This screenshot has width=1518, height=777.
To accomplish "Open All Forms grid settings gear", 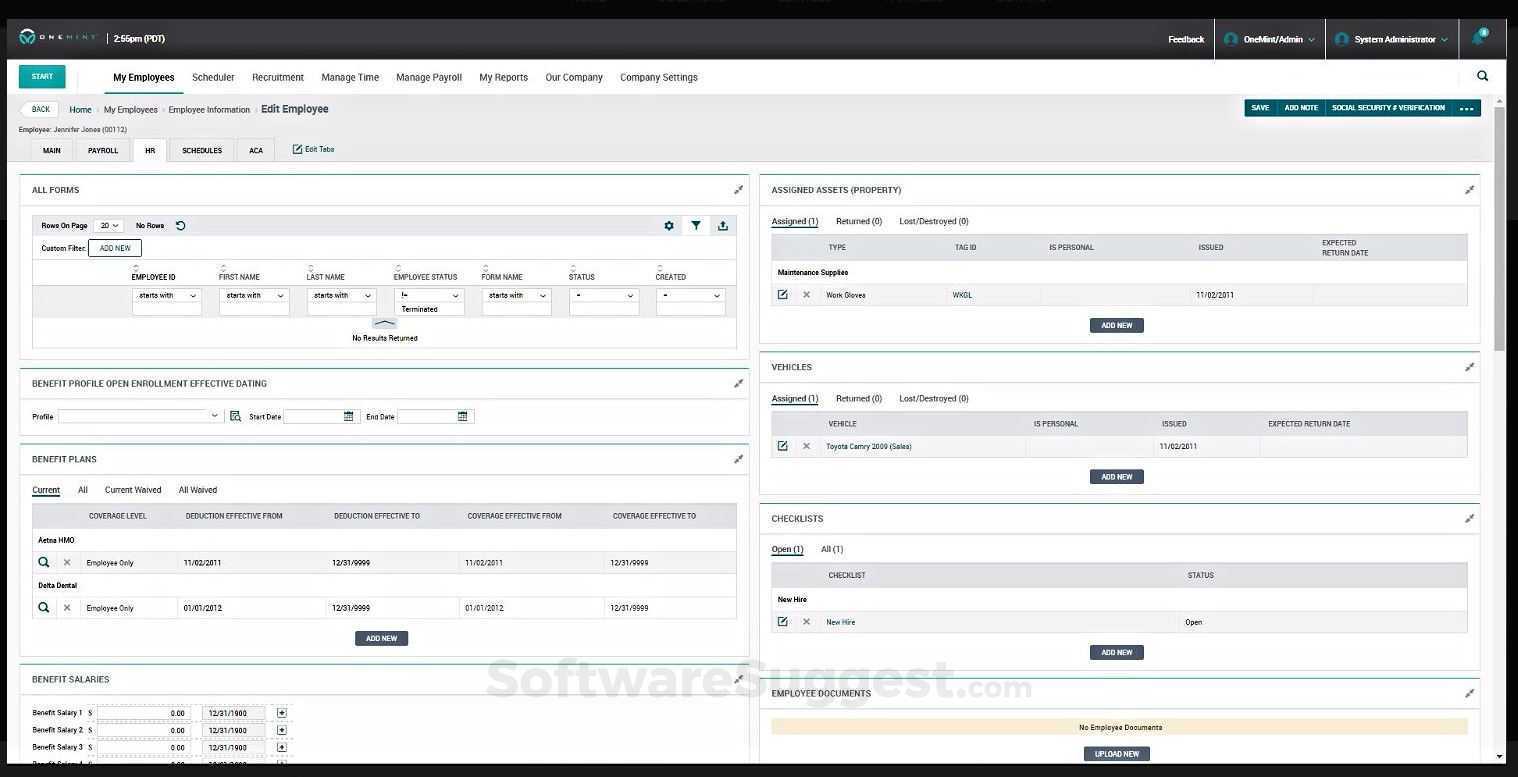I will coord(669,226).
